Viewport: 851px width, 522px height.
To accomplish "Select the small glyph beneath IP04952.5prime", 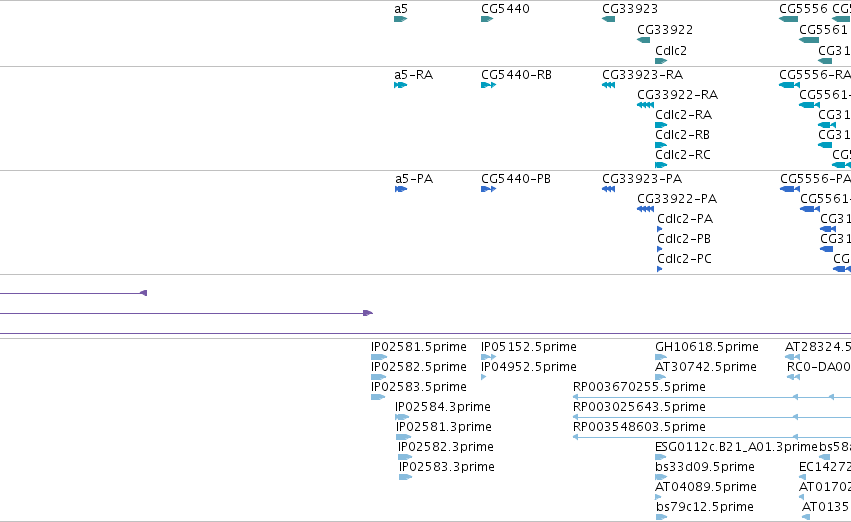I will tap(483, 377).
